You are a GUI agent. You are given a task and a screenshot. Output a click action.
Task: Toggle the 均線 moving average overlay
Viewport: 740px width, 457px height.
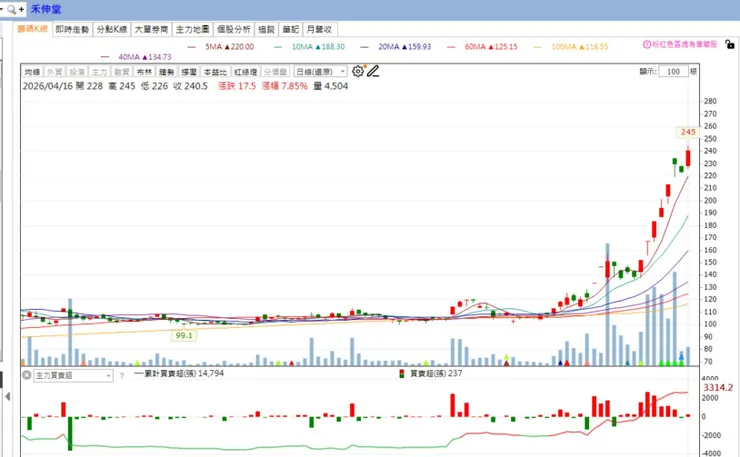(x=33, y=72)
